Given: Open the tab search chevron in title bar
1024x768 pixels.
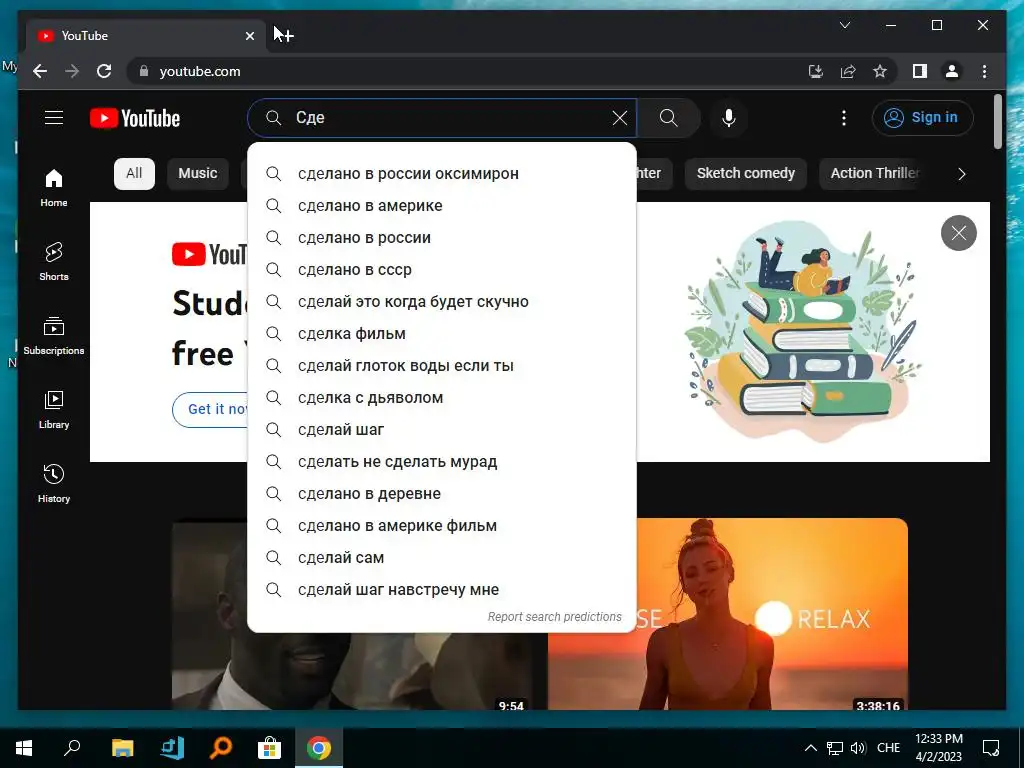Looking at the screenshot, I should click(844, 25).
